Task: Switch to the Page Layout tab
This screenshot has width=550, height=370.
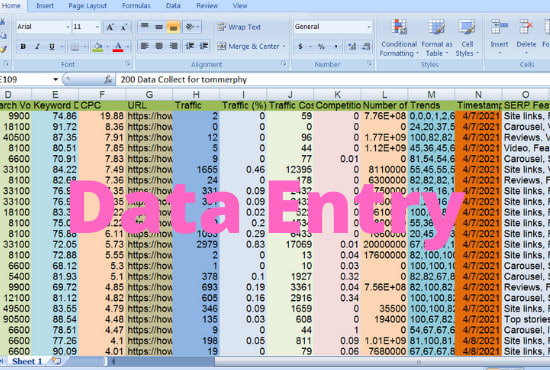Action: pos(87,6)
